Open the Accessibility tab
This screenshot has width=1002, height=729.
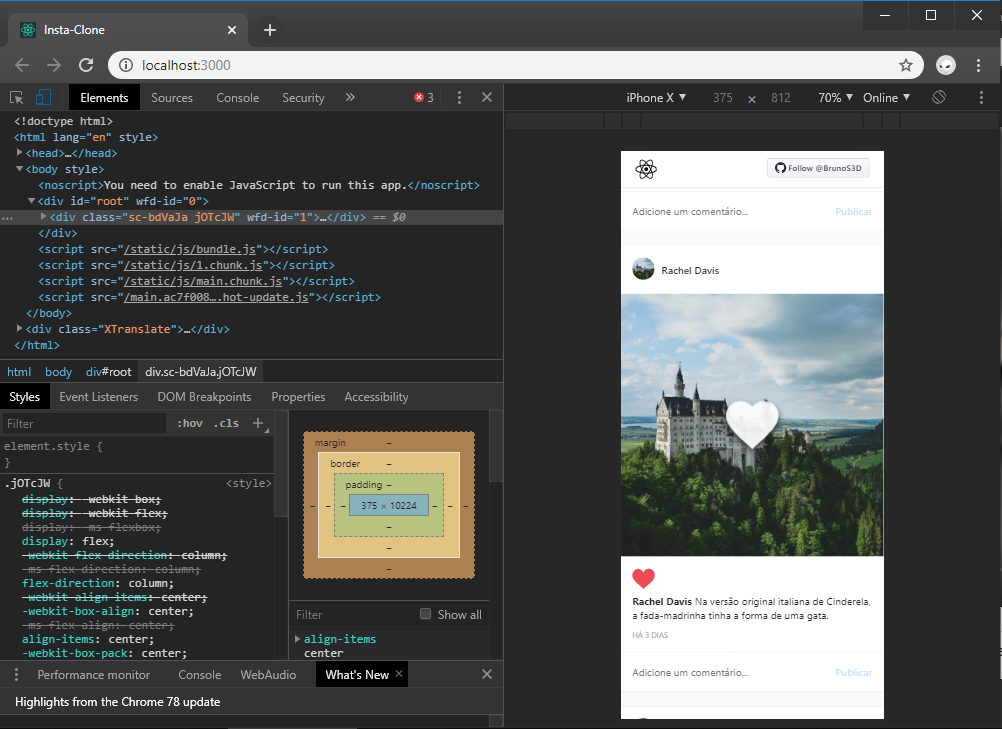click(376, 397)
